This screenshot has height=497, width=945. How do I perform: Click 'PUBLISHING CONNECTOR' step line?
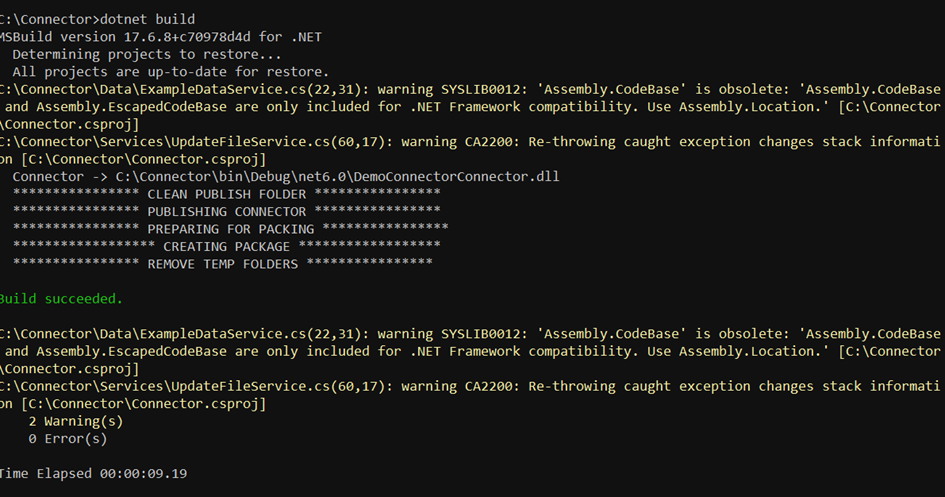(x=227, y=211)
